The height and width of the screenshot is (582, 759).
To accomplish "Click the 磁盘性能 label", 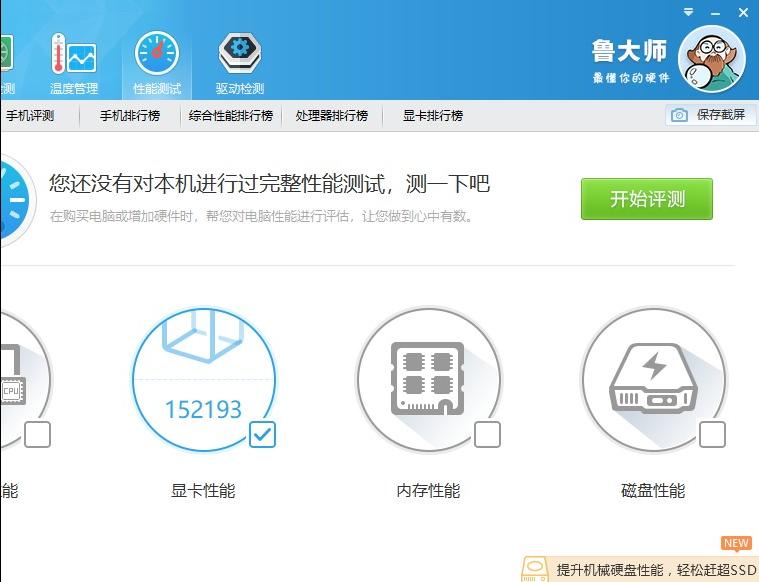I will (653, 491).
